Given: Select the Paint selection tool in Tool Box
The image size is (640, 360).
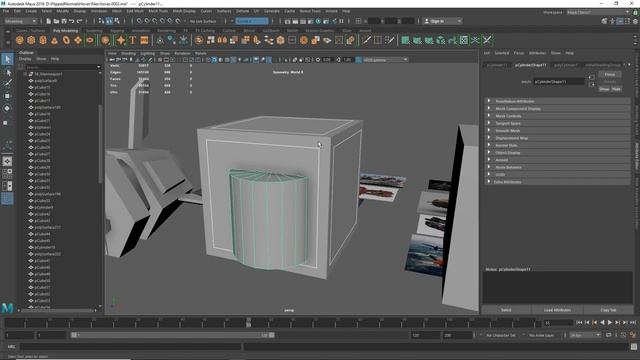Looking at the screenshot, I should click(7, 84).
